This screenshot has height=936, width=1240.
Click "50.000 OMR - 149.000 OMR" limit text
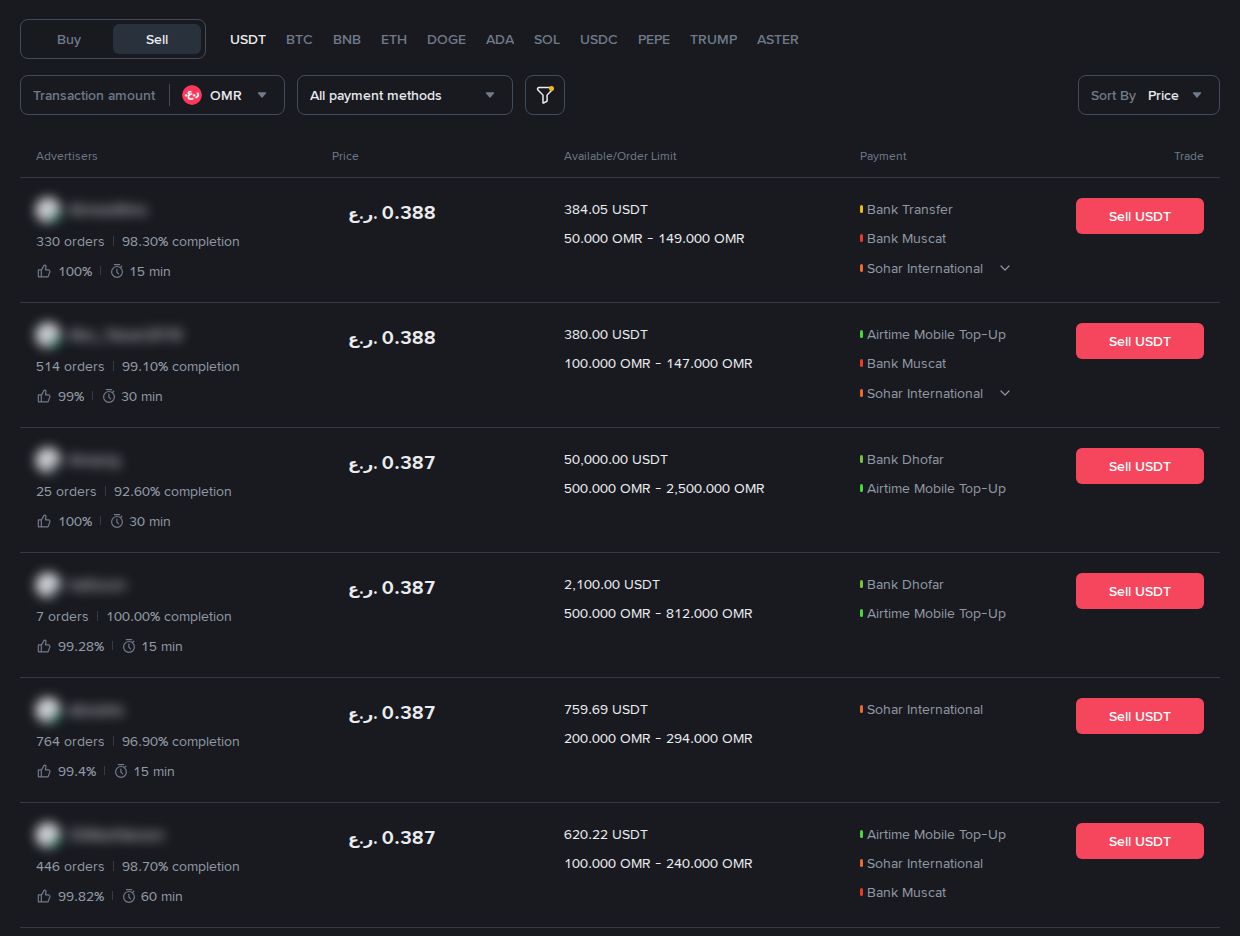point(654,238)
